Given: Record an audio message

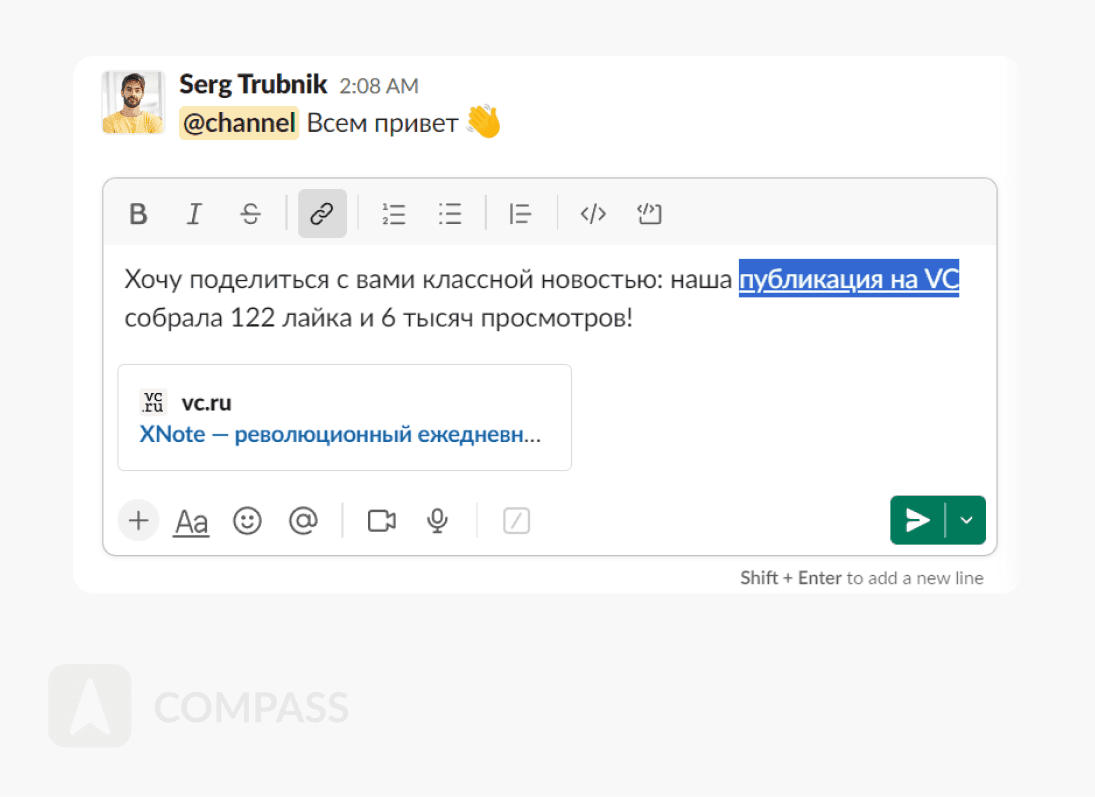Looking at the screenshot, I should click(x=437, y=520).
